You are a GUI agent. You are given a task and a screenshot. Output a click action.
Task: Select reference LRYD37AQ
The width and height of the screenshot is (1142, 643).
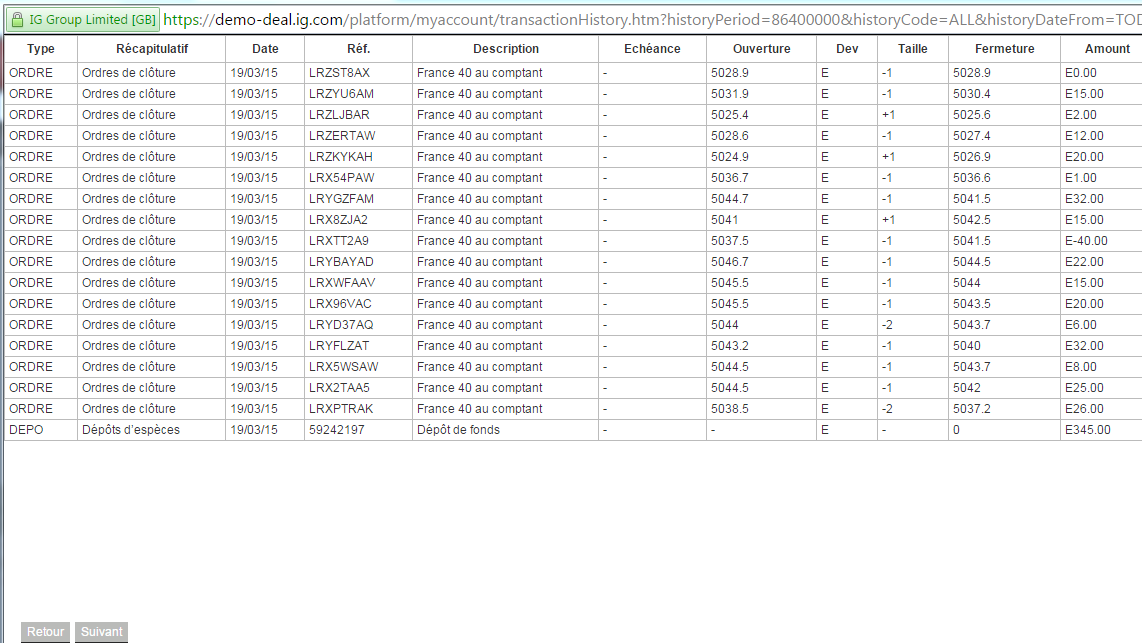341,325
